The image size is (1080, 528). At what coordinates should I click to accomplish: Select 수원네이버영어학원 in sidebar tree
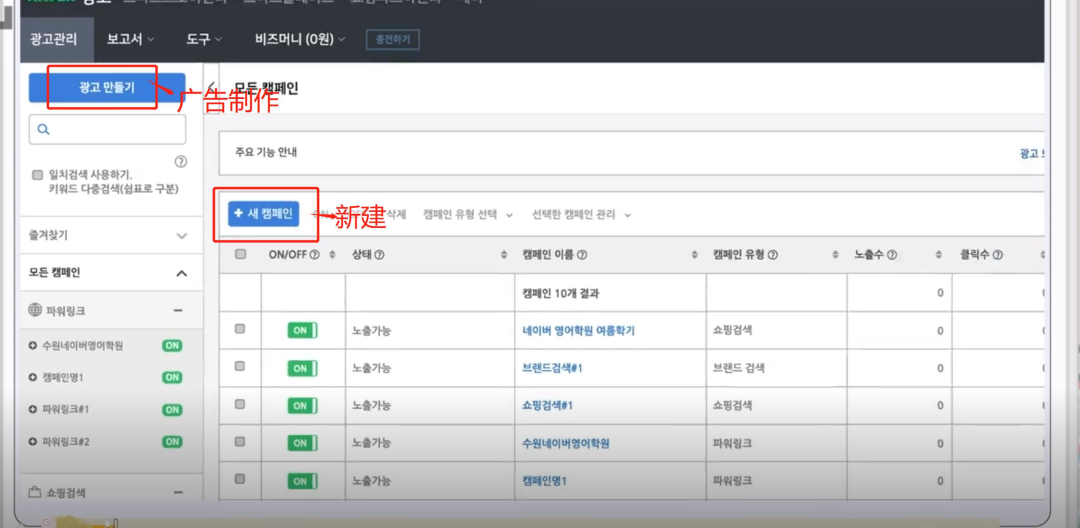pyautogui.click(x=83, y=346)
